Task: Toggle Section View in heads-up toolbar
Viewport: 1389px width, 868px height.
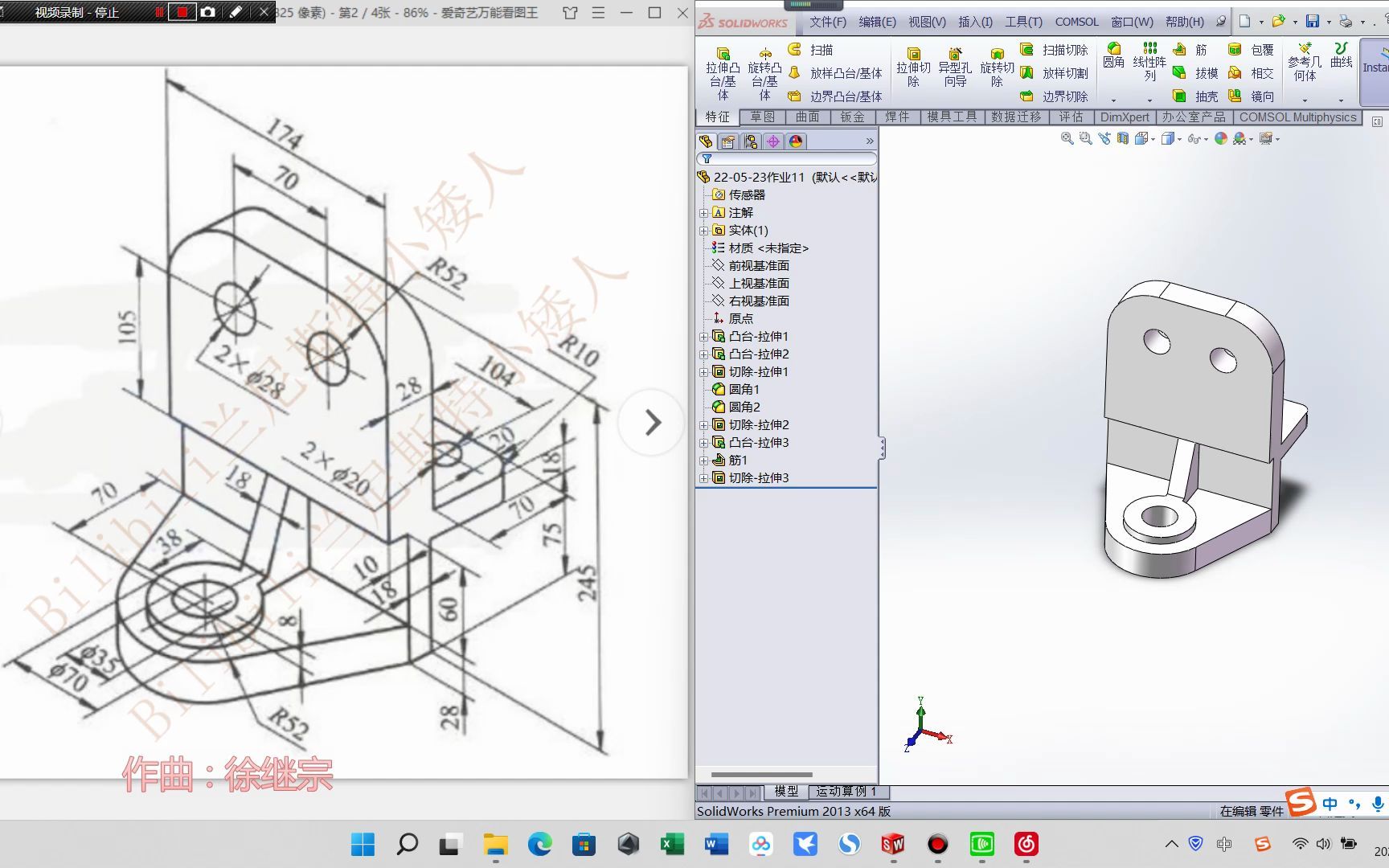Action: [x=1123, y=138]
